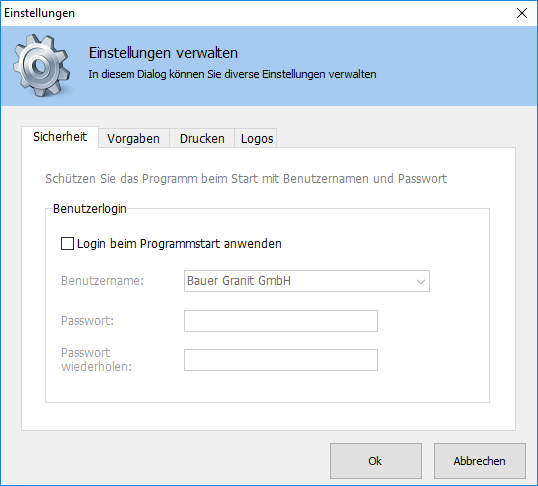The width and height of the screenshot is (538, 486).
Task: Click the Benutzerlogin group box heading
Action: [x=90, y=209]
